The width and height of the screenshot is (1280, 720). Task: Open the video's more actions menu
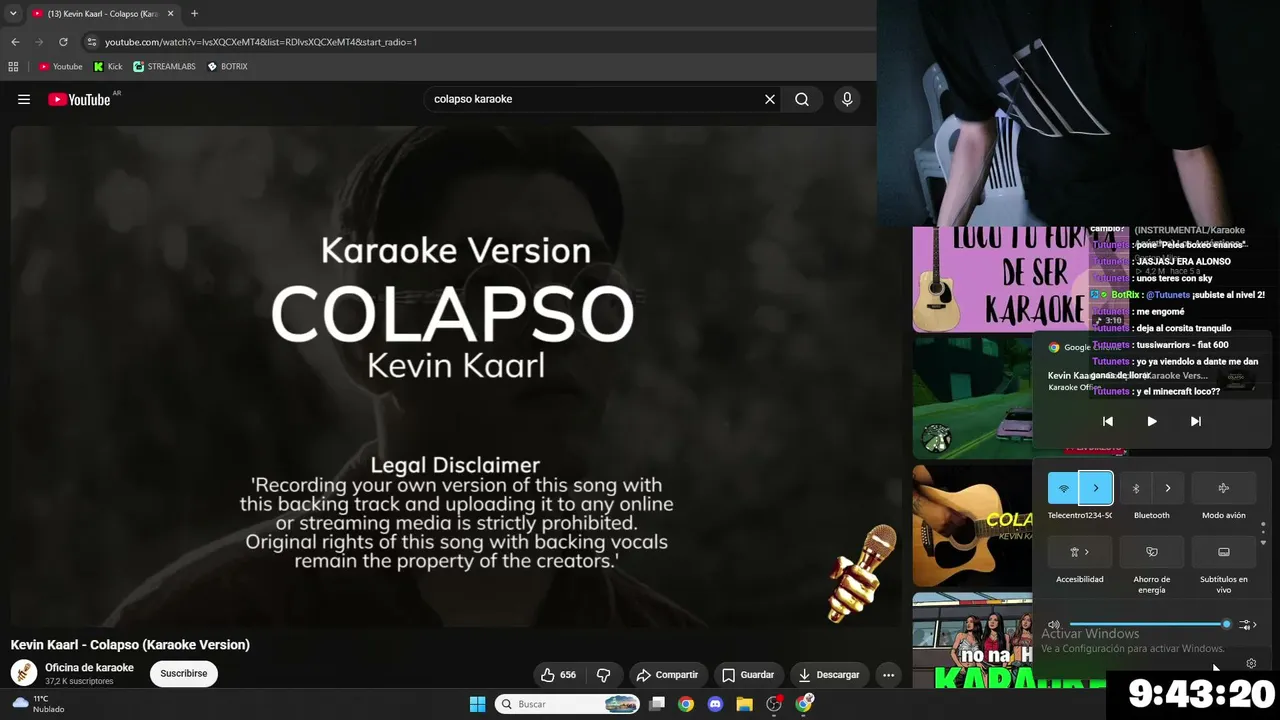pos(888,675)
